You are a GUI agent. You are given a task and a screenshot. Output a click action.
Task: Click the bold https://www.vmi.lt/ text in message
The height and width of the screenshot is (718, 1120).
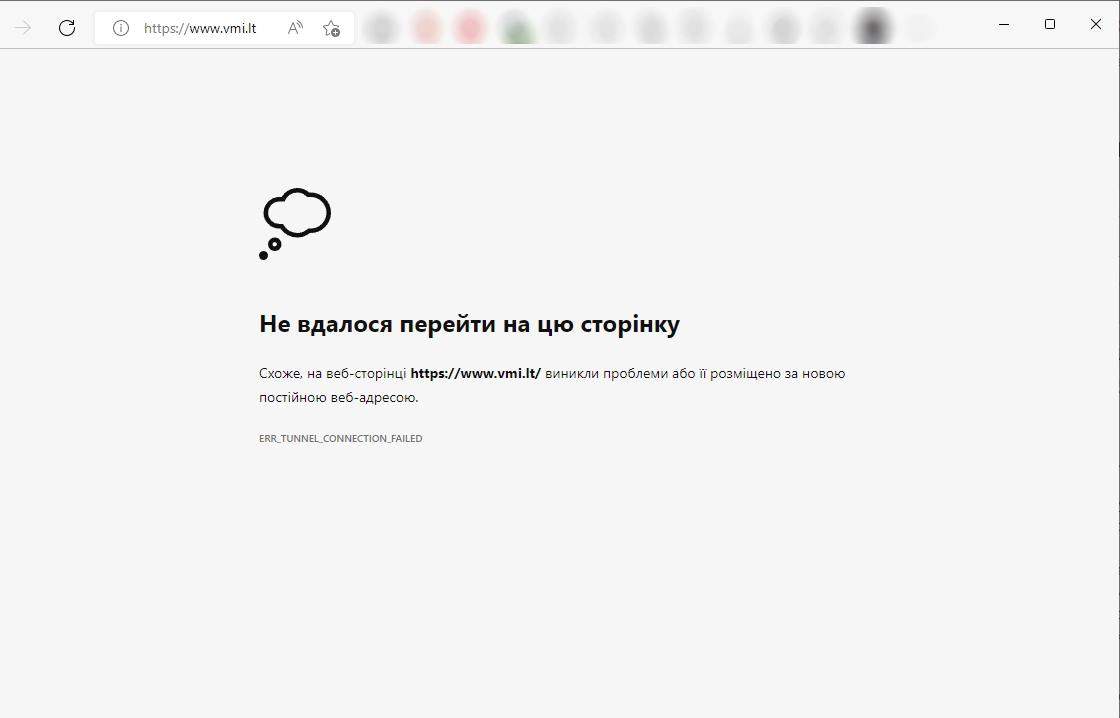point(476,373)
